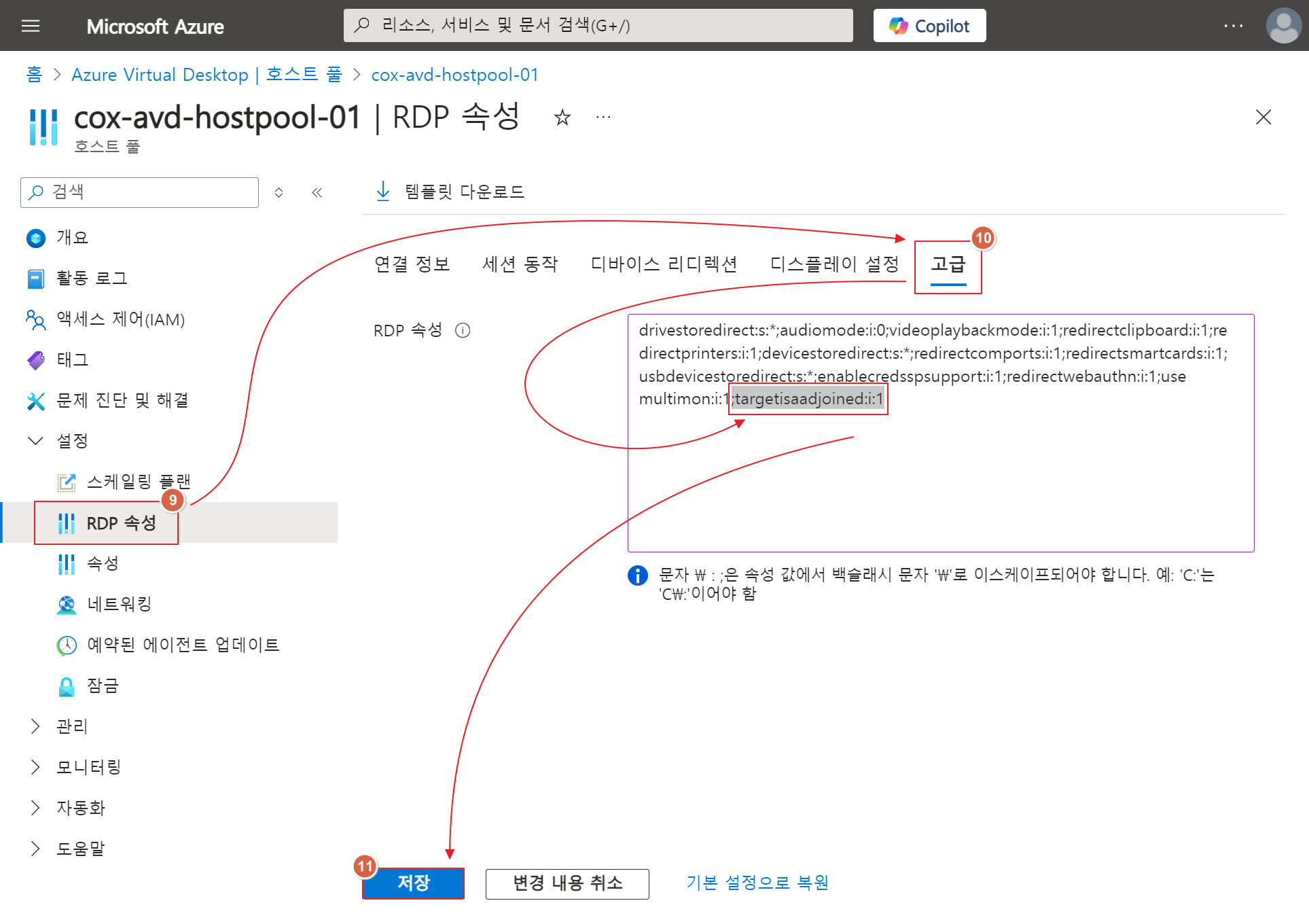This screenshot has height=924, width=1309.
Task: Open Copilot assistant
Action: [929, 26]
